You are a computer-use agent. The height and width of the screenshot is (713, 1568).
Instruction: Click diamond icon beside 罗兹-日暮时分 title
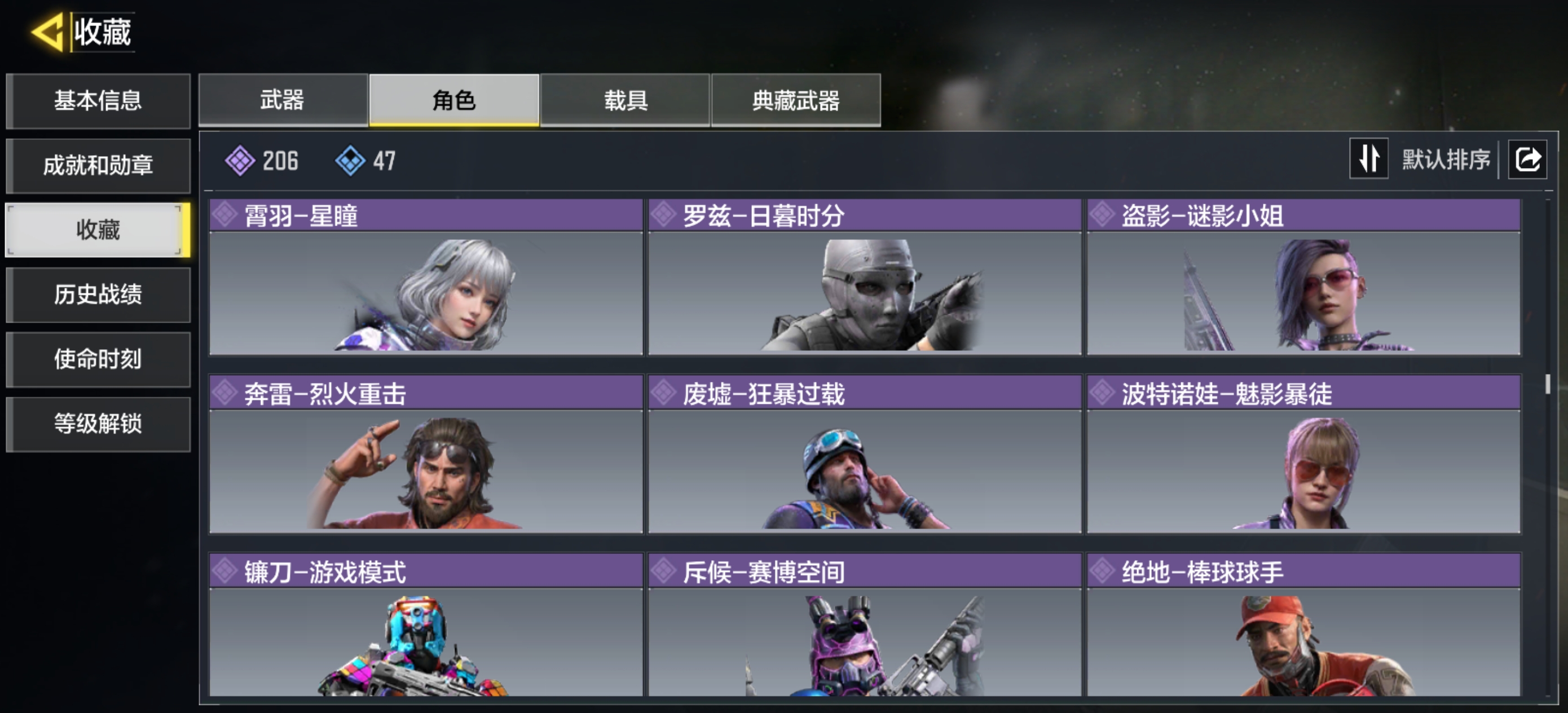(663, 214)
